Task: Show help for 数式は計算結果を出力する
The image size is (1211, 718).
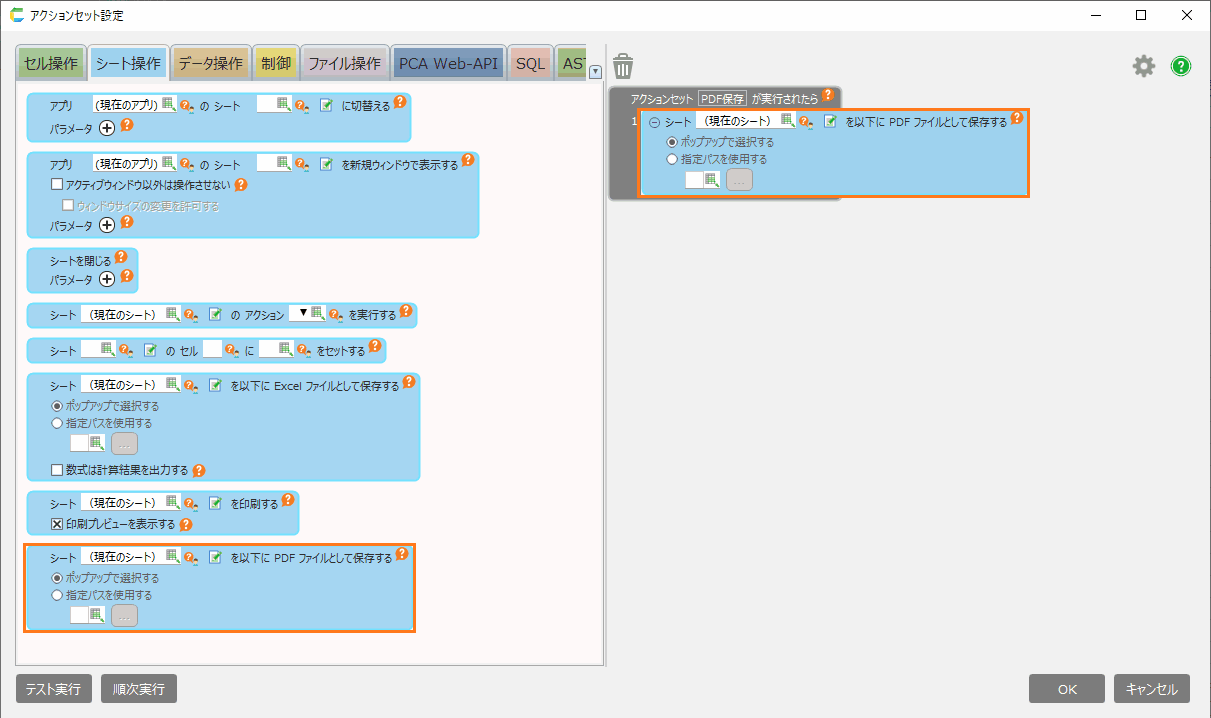Action: tap(199, 470)
